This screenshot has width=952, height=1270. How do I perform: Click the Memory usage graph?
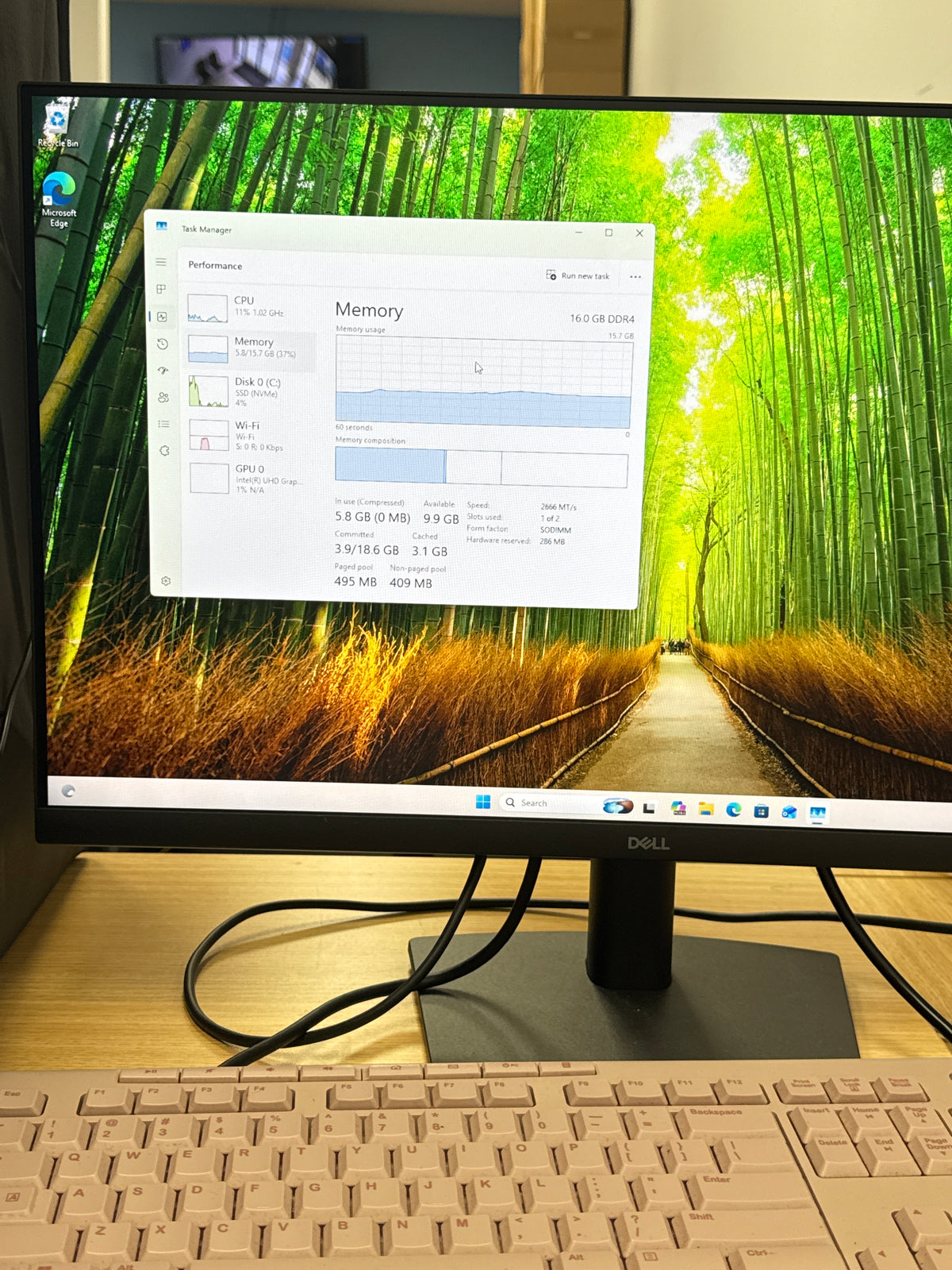pyautogui.click(x=483, y=382)
